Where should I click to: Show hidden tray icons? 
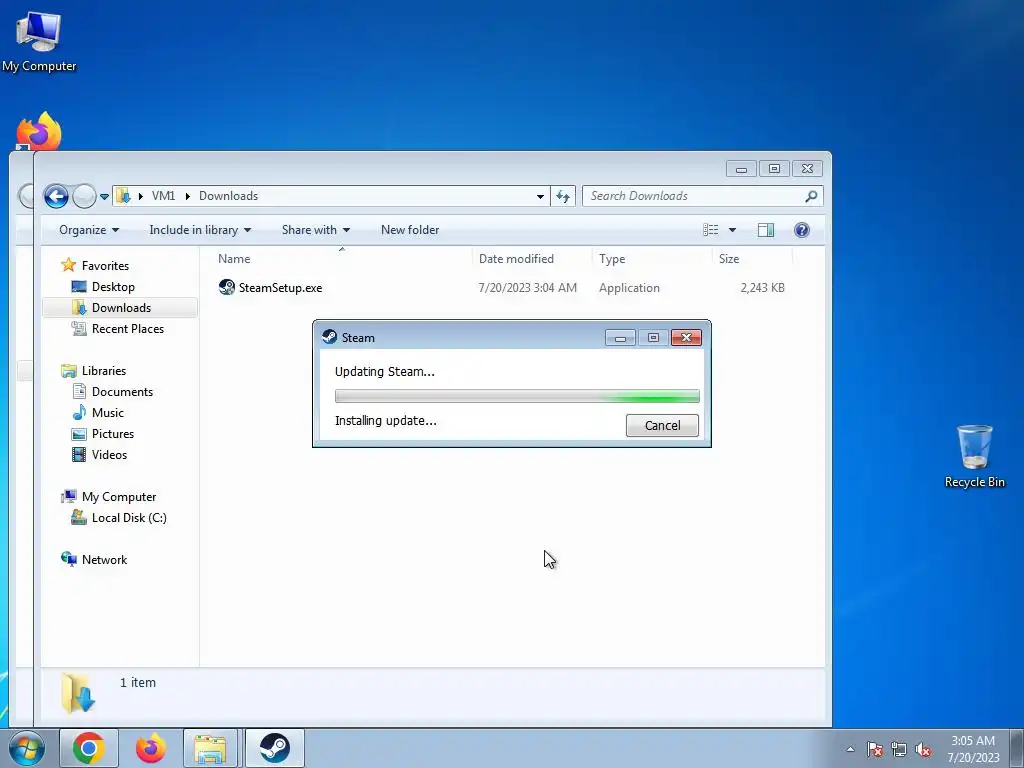850,749
